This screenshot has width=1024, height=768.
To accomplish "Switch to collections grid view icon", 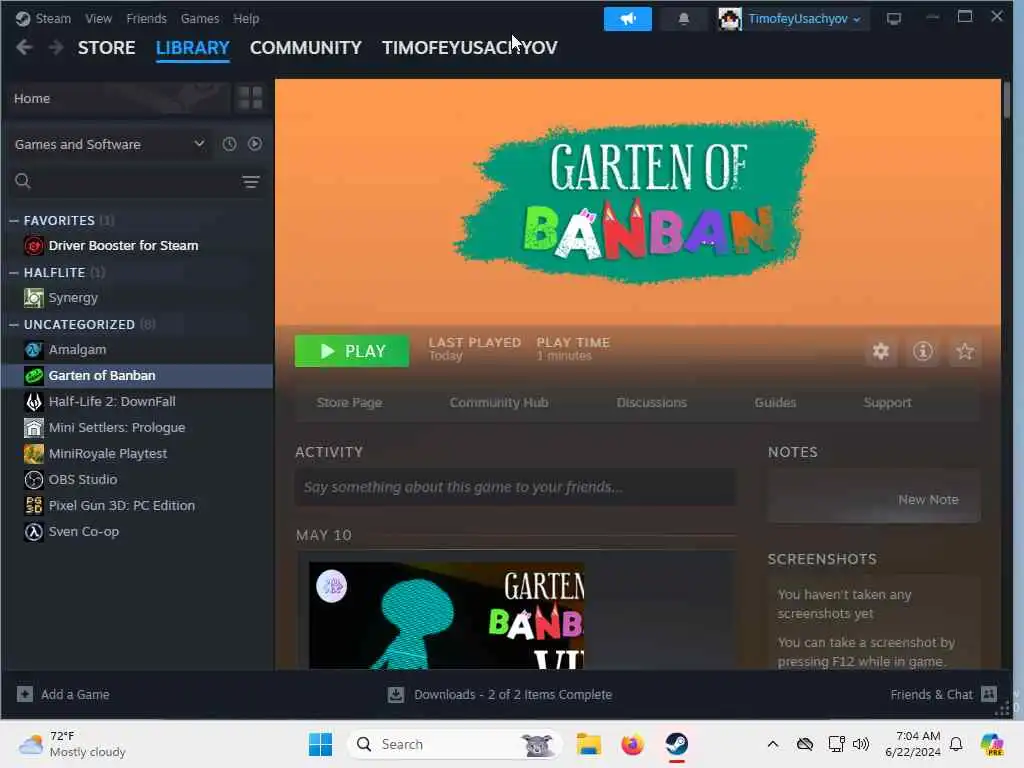I will 250,99.
